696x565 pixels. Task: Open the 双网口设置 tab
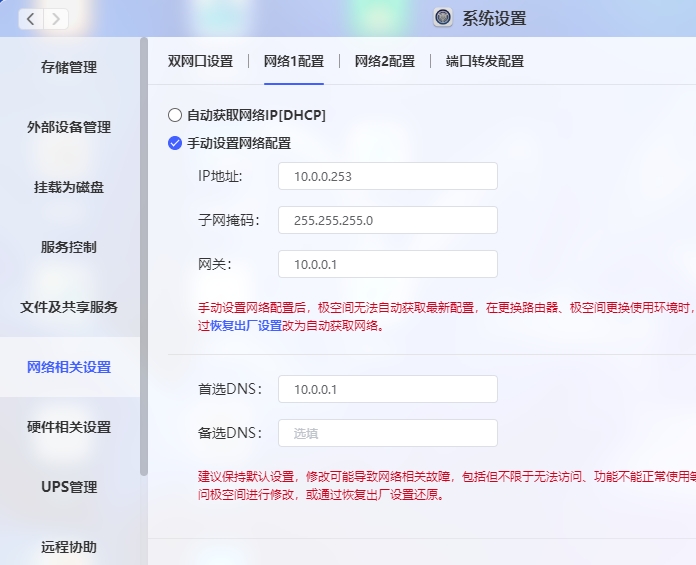pyautogui.click(x=200, y=61)
